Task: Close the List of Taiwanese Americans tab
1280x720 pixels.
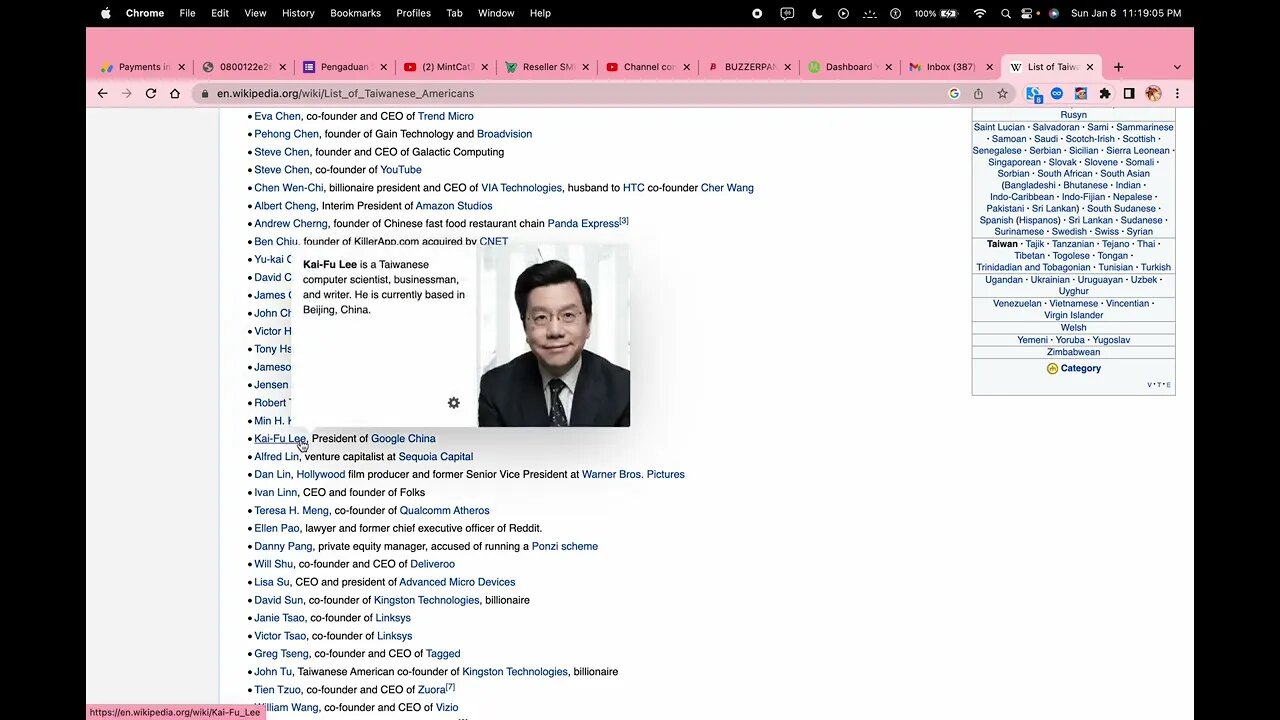Action: pyautogui.click(x=1090, y=67)
